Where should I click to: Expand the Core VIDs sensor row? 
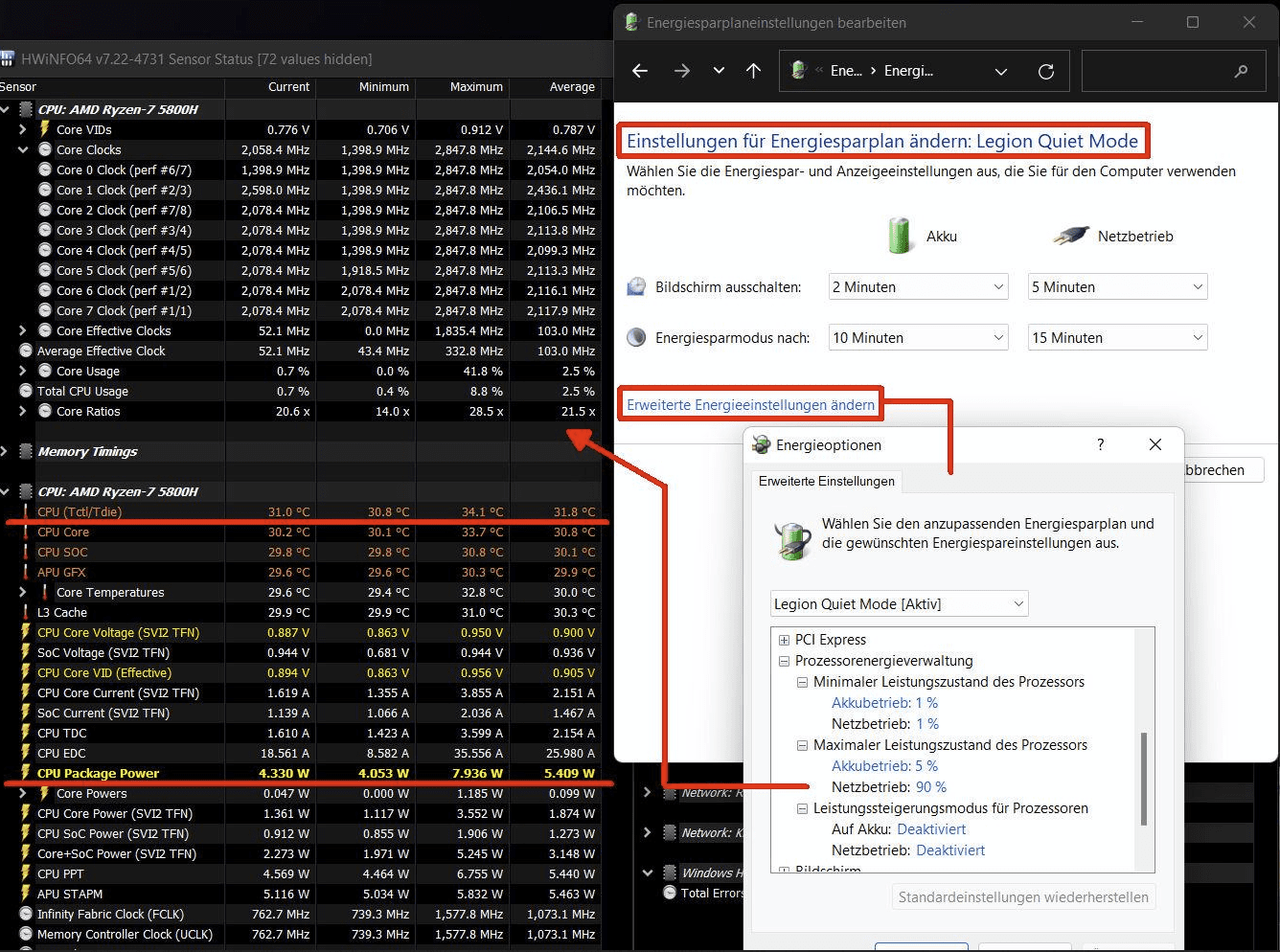tap(23, 129)
